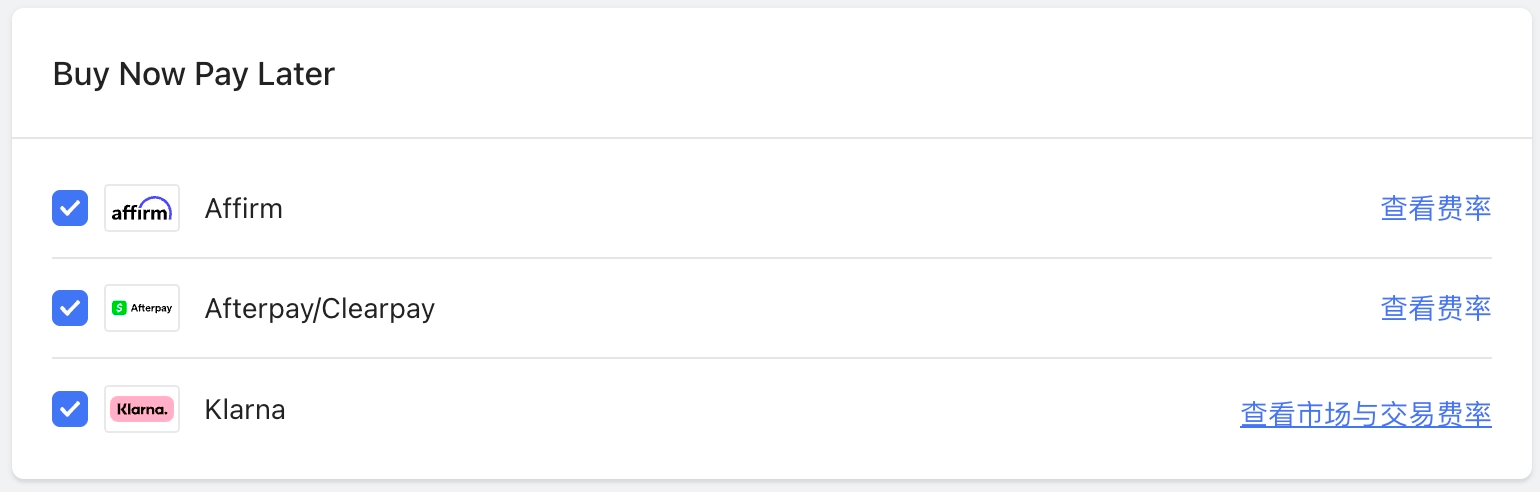The height and width of the screenshot is (492, 1540).
Task: Uncheck the Klarna checkbox
Action: tap(70, 409)
